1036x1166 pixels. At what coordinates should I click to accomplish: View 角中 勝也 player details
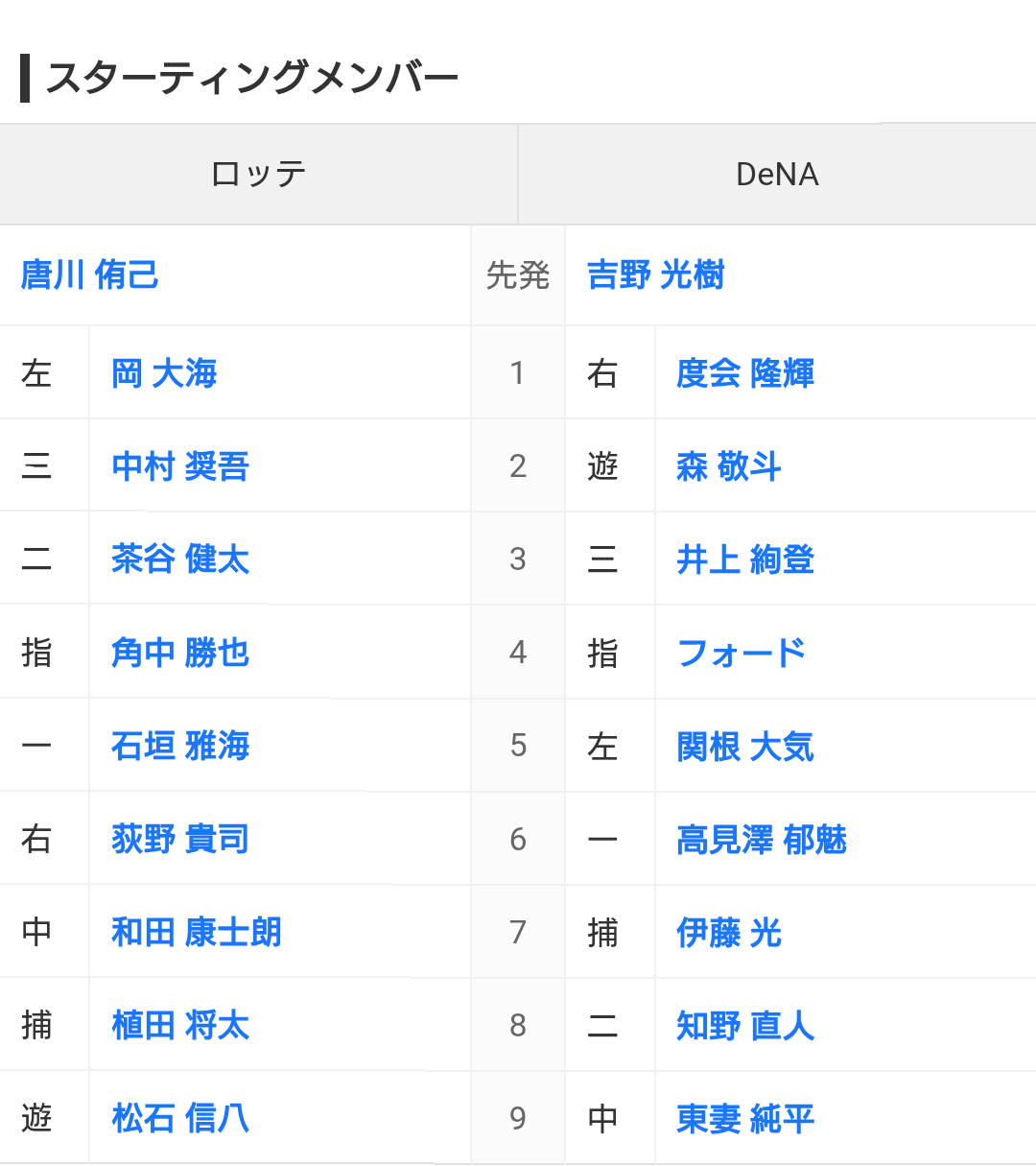pyautogui.click(x=180, y=653)
